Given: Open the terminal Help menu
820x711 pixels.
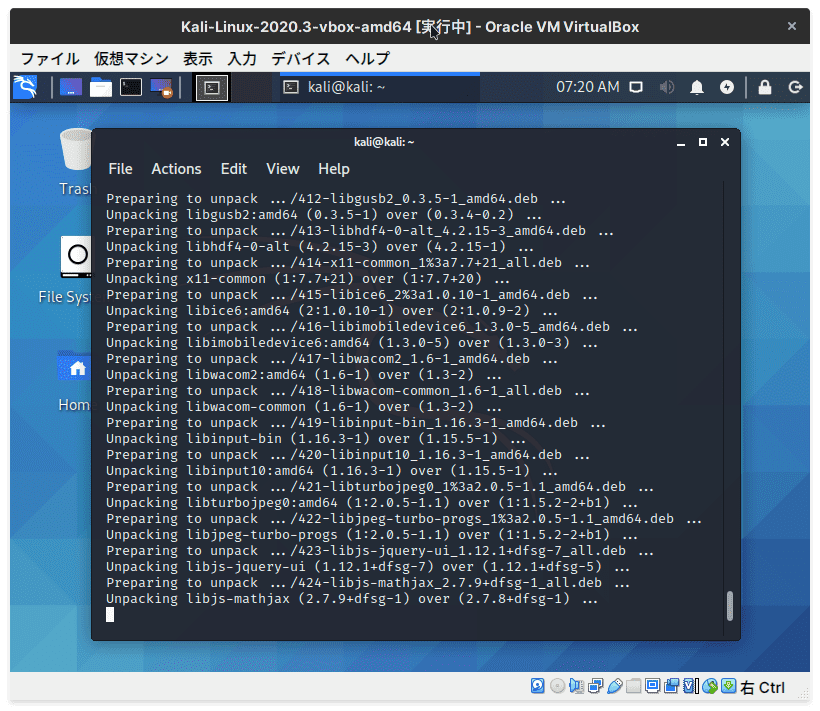Looking at the screenshot, I should coord(334,169).
